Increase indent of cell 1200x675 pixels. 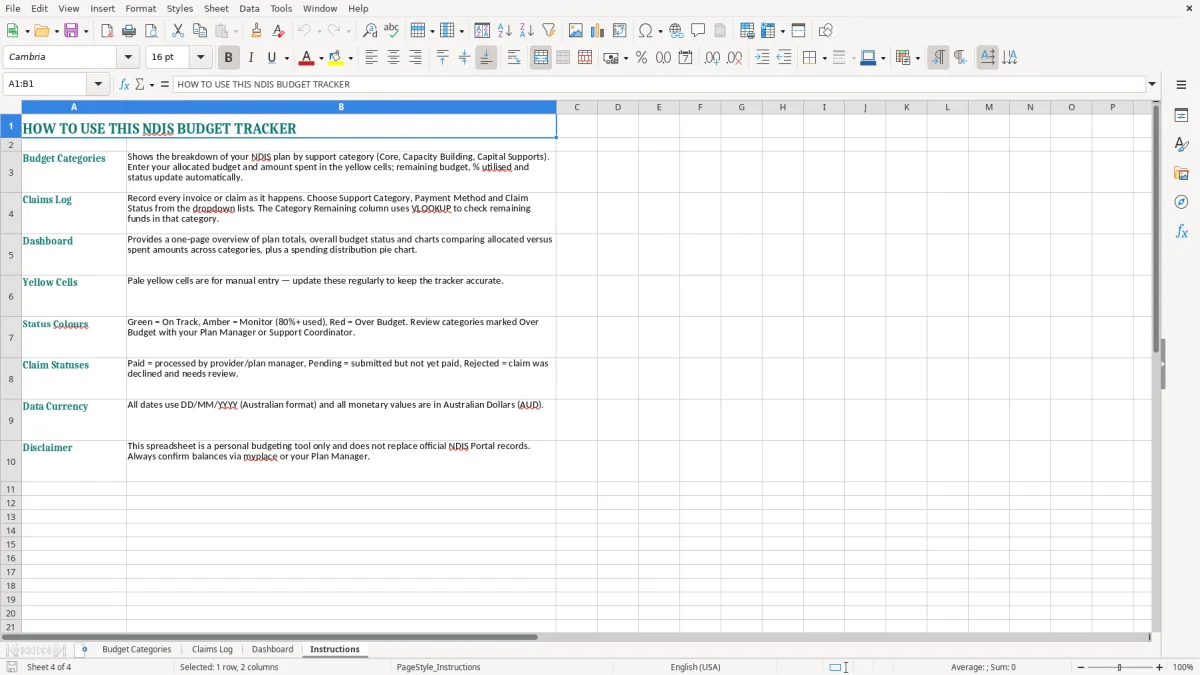[762, 58]
